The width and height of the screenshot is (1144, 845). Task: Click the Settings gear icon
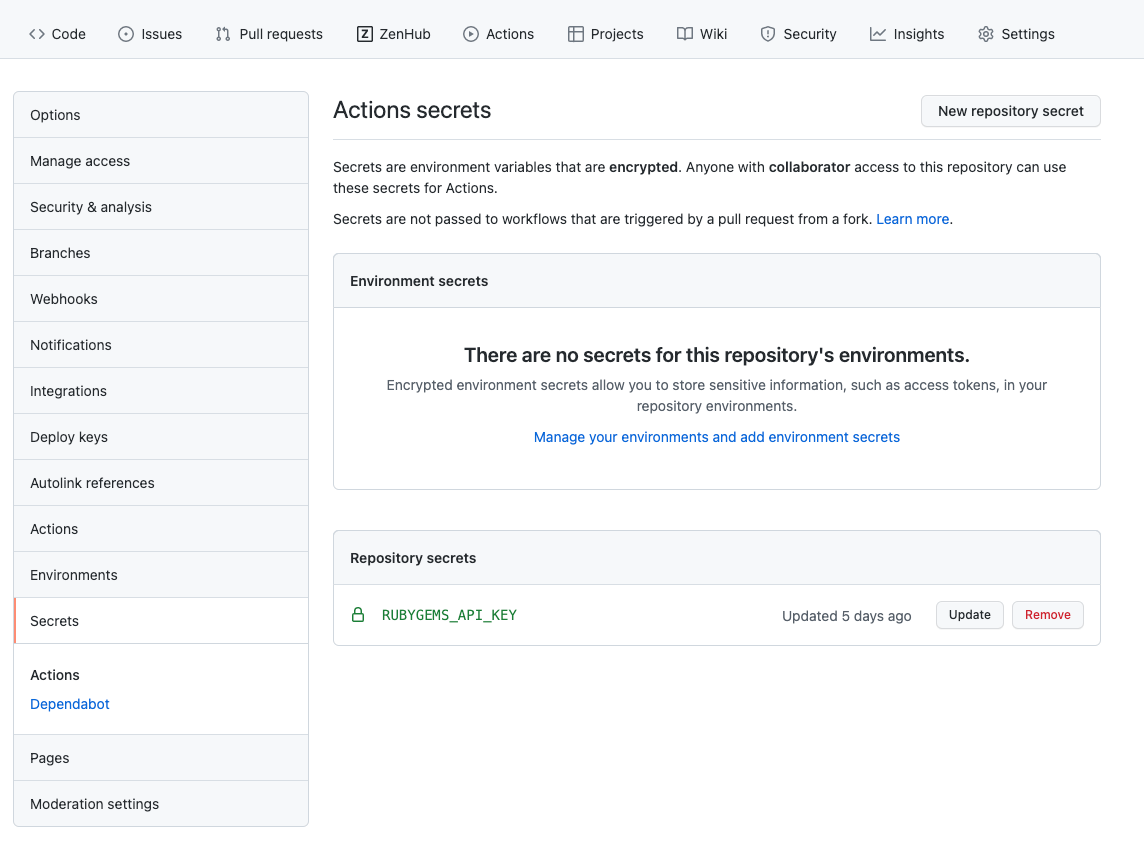point(986,34)
